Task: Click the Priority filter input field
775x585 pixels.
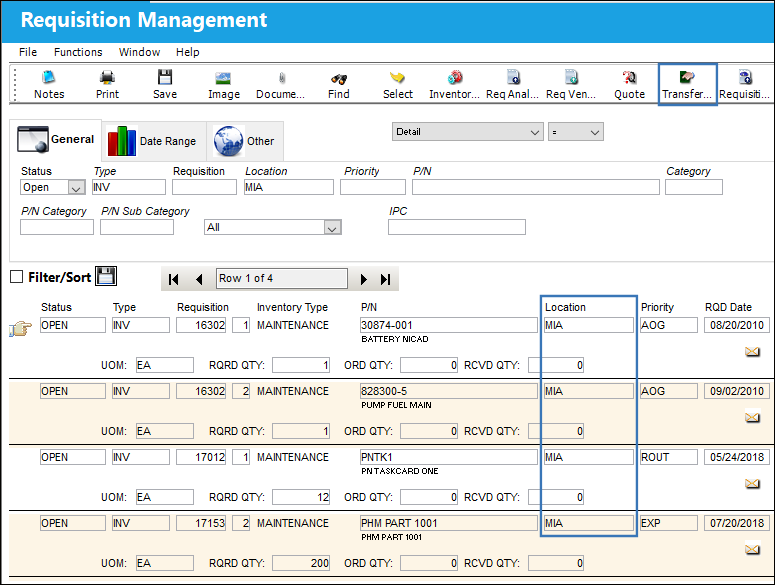Action: (x=373, y=187)
